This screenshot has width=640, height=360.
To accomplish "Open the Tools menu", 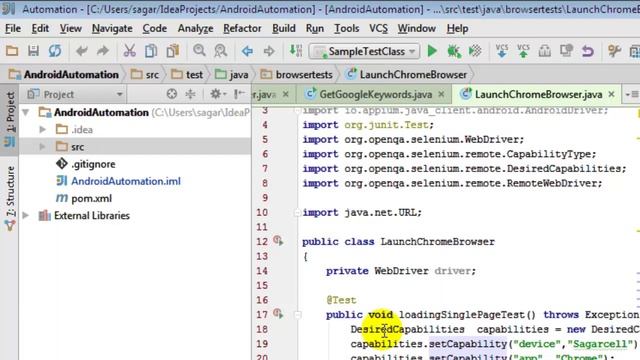I will (x=347, y=29).
